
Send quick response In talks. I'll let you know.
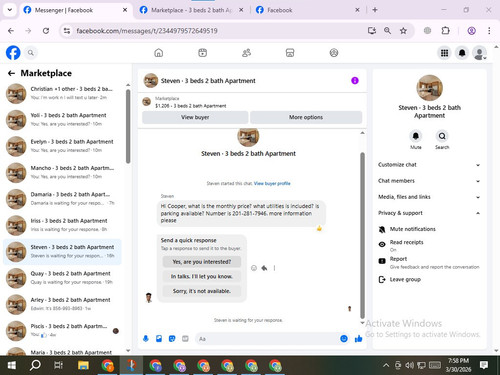coord(202,276)
